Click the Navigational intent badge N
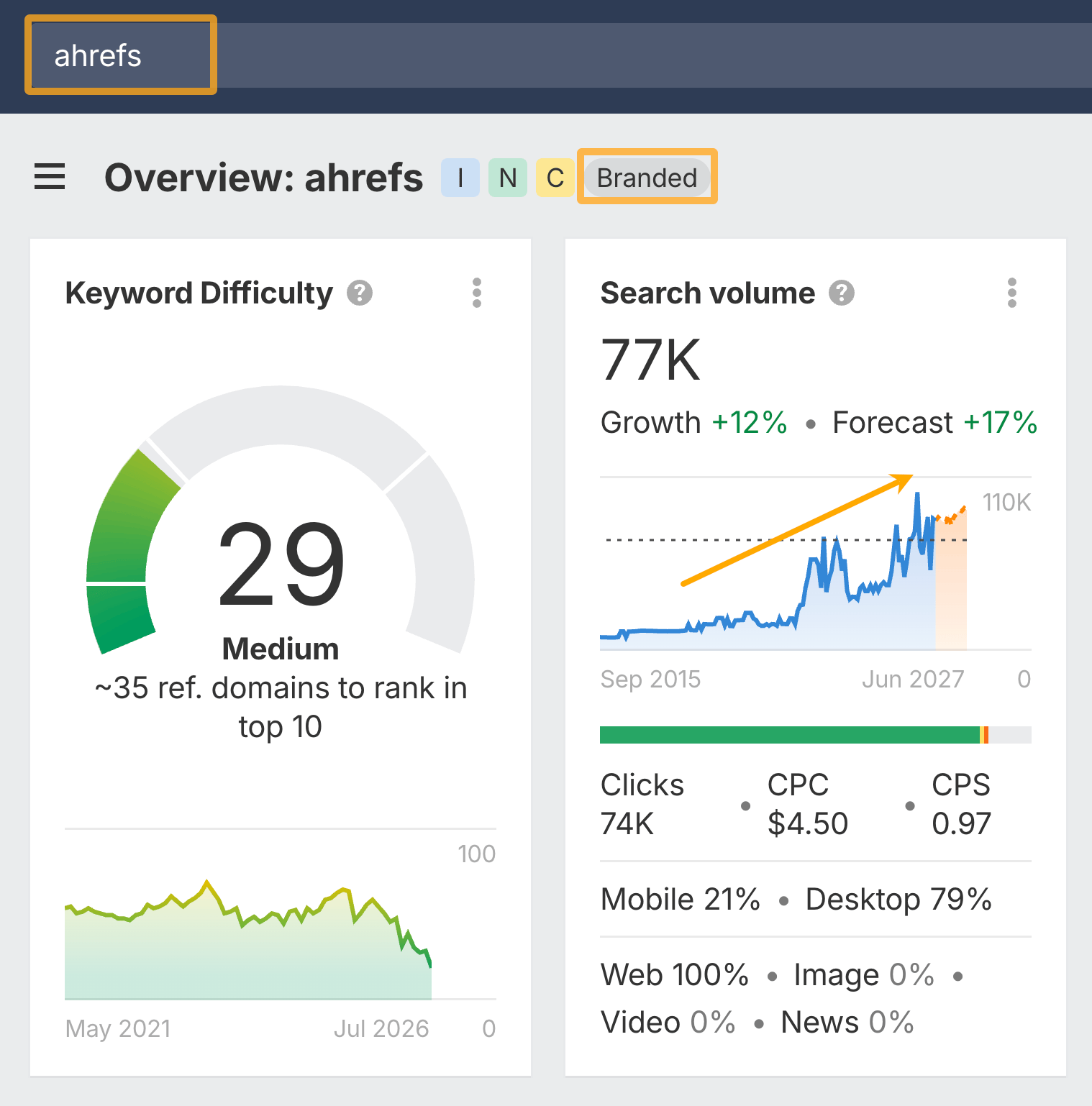This screenshot has width=1092, height=1106. [508, 178]
